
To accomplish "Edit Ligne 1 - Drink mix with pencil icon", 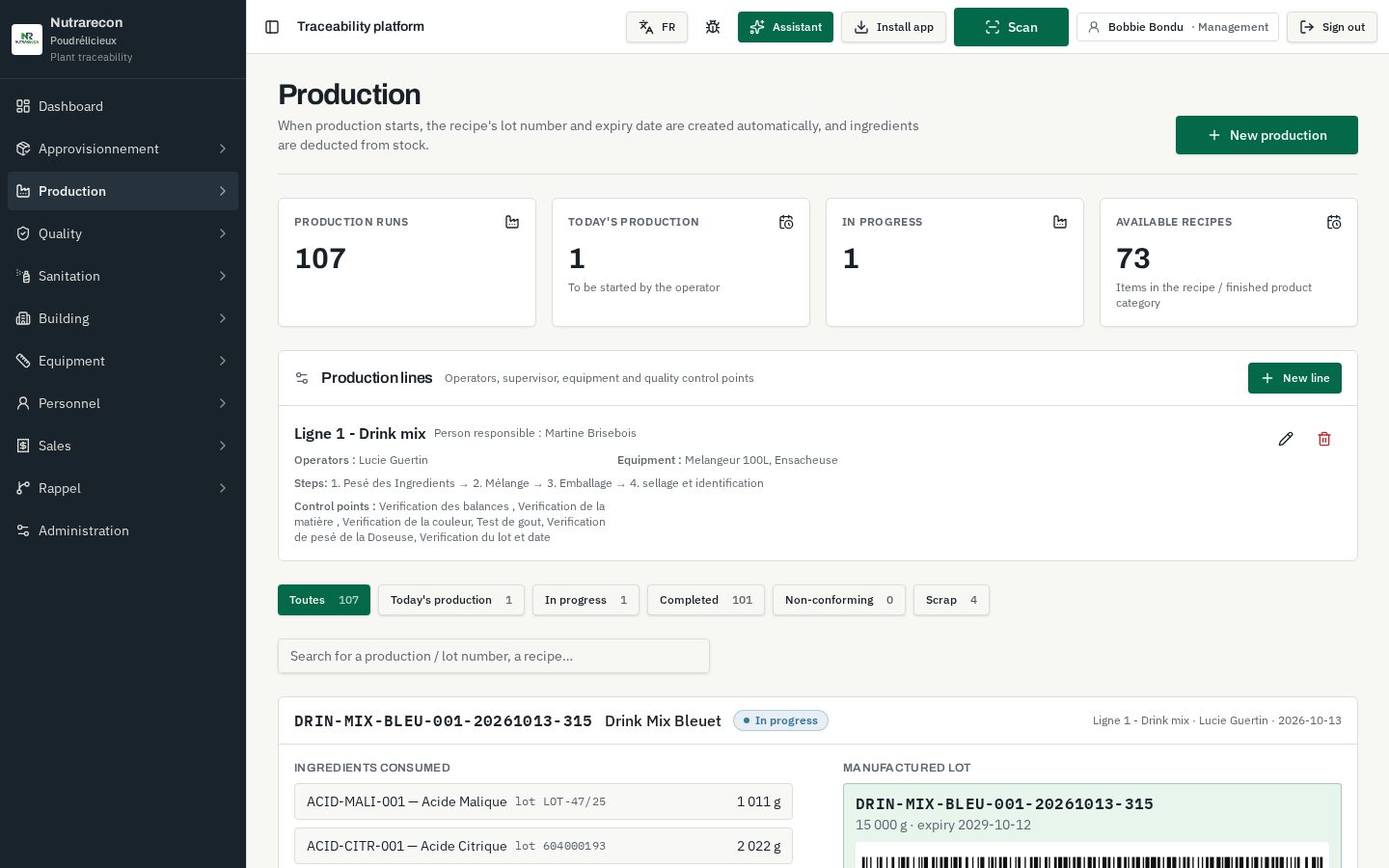I will point(1286,439).
